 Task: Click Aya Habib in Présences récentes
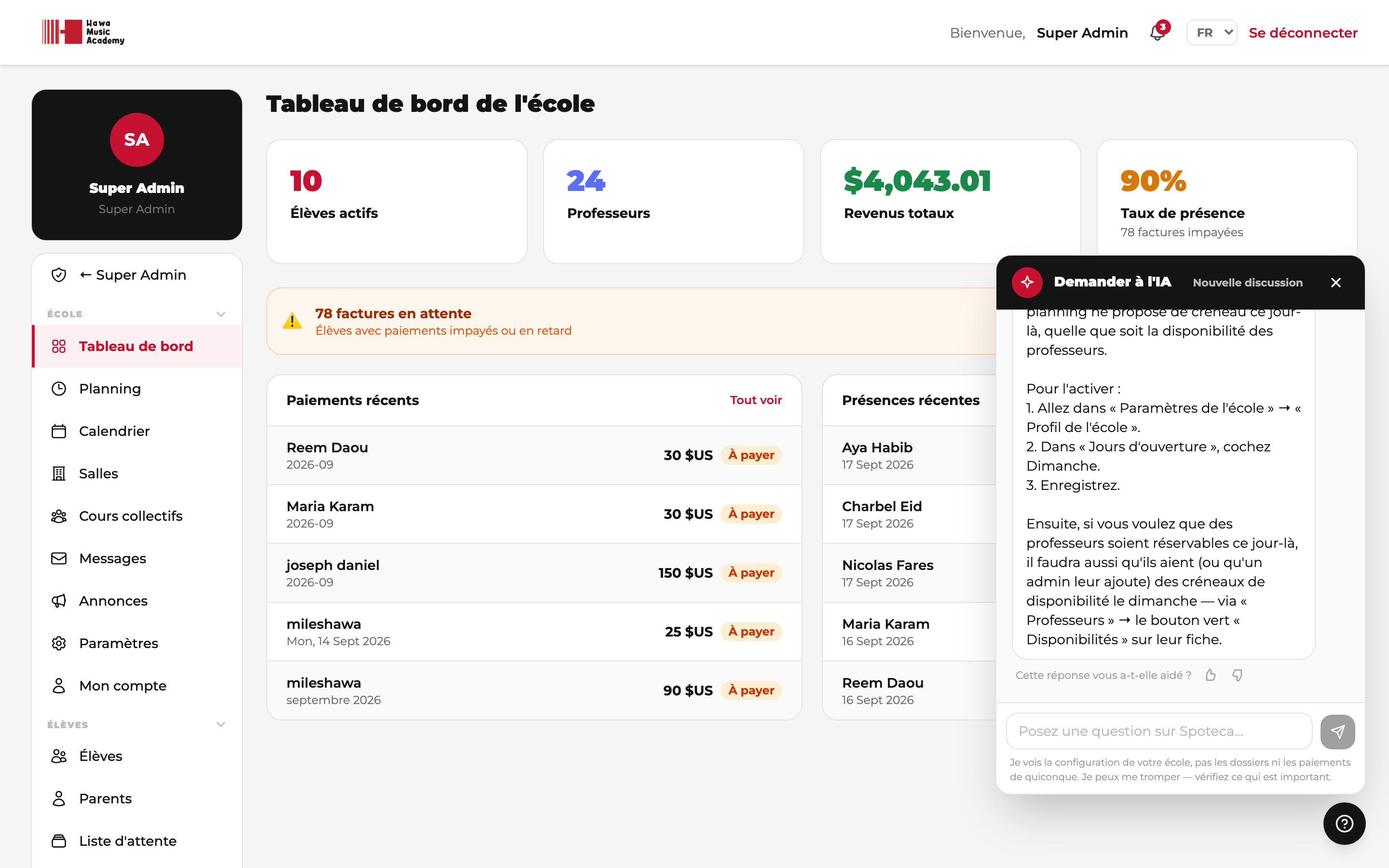pyautogui.click(x=877, y=447)
